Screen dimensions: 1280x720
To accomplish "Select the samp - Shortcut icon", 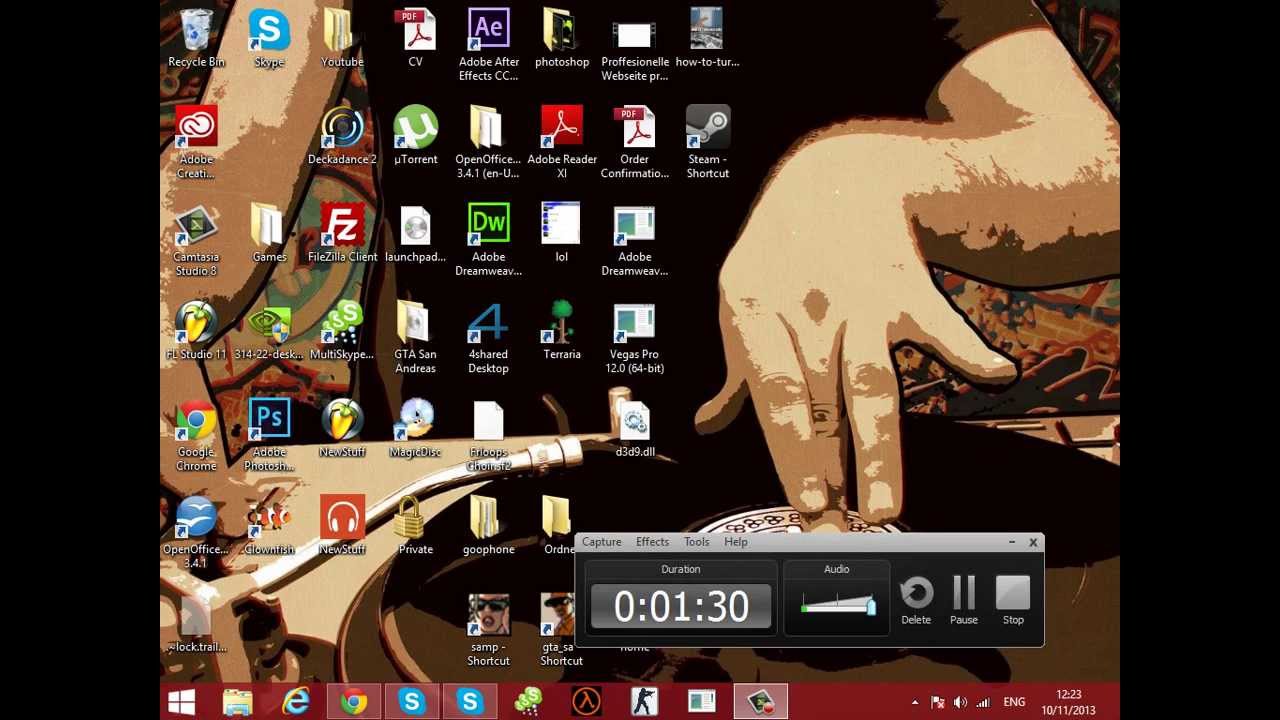I will coord(488,631).
